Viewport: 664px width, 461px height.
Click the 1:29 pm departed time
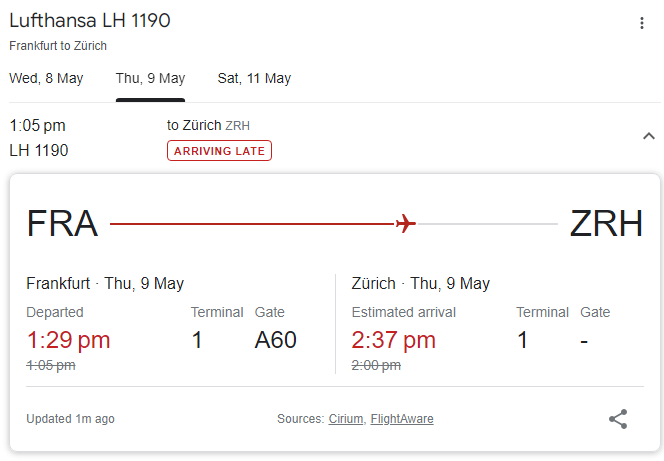(68, 340)
